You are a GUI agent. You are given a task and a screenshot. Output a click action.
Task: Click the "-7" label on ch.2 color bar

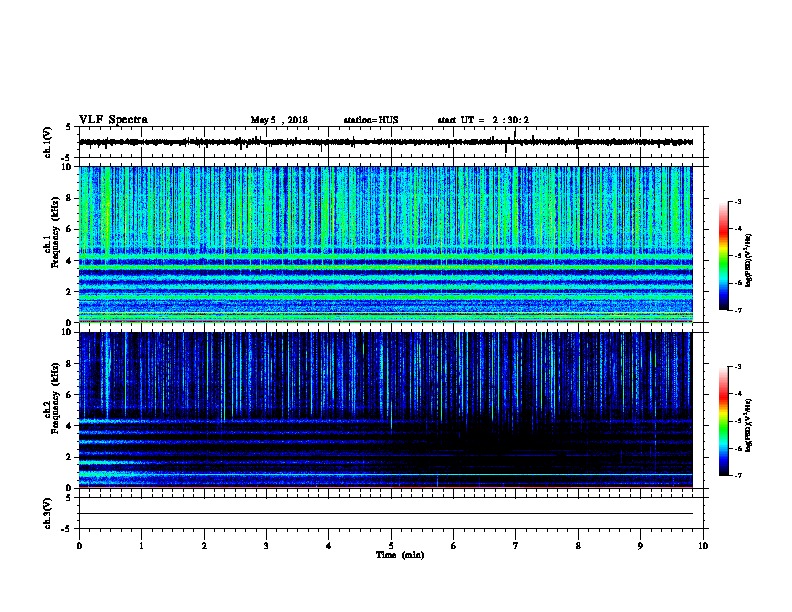(737, 475)
